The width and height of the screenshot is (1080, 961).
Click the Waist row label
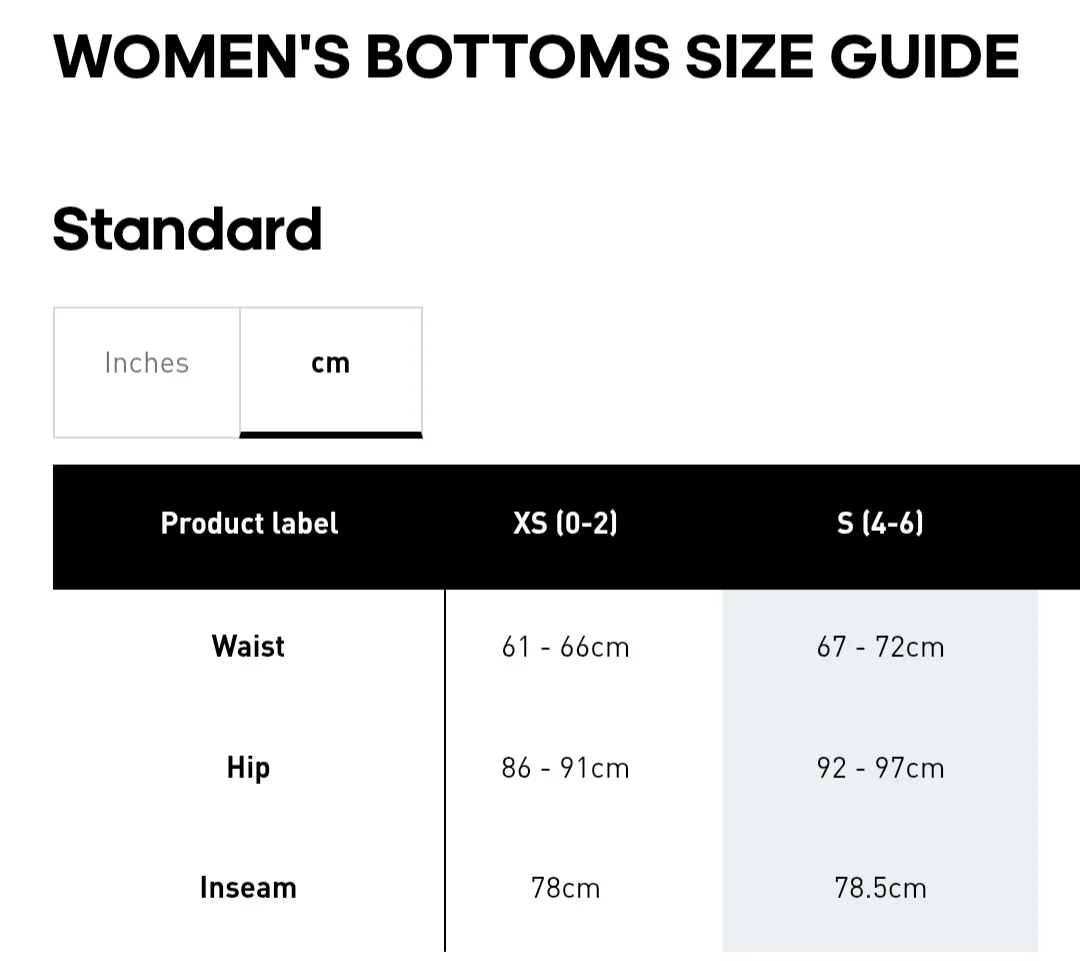click(247, 647)
